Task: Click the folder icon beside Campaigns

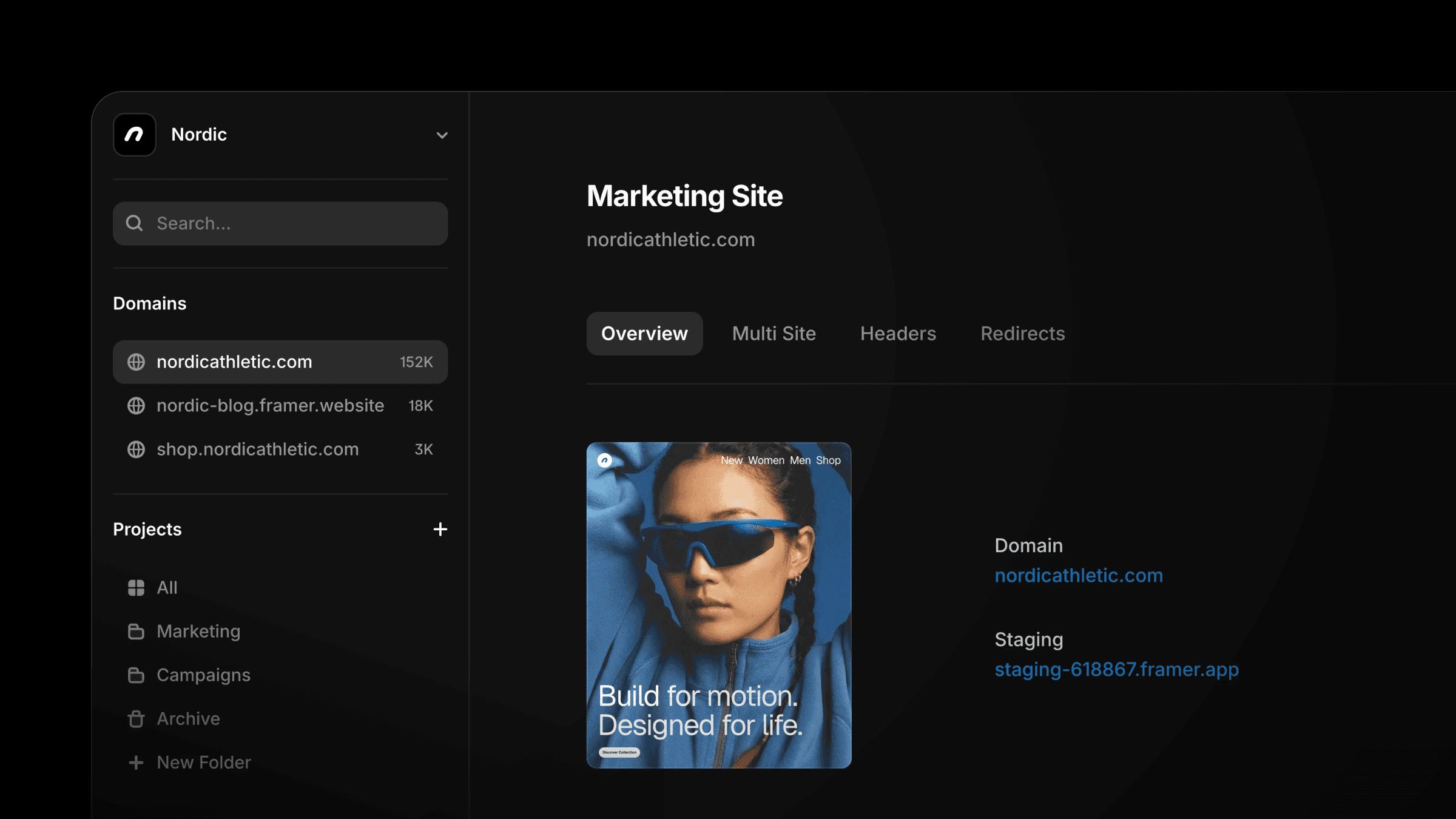Action: tap(136, 675)
